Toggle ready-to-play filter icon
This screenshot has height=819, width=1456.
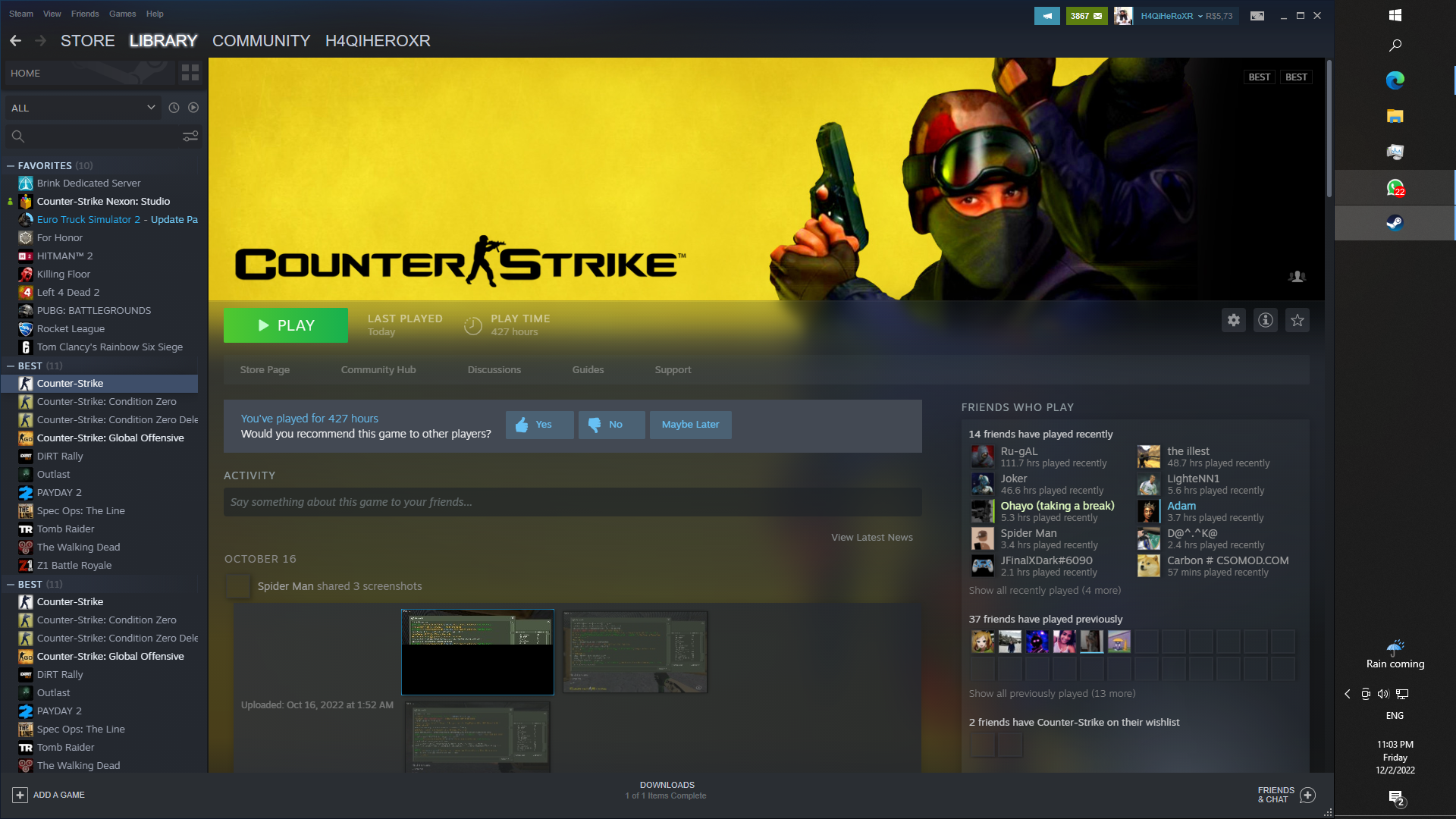pos(193,108)
